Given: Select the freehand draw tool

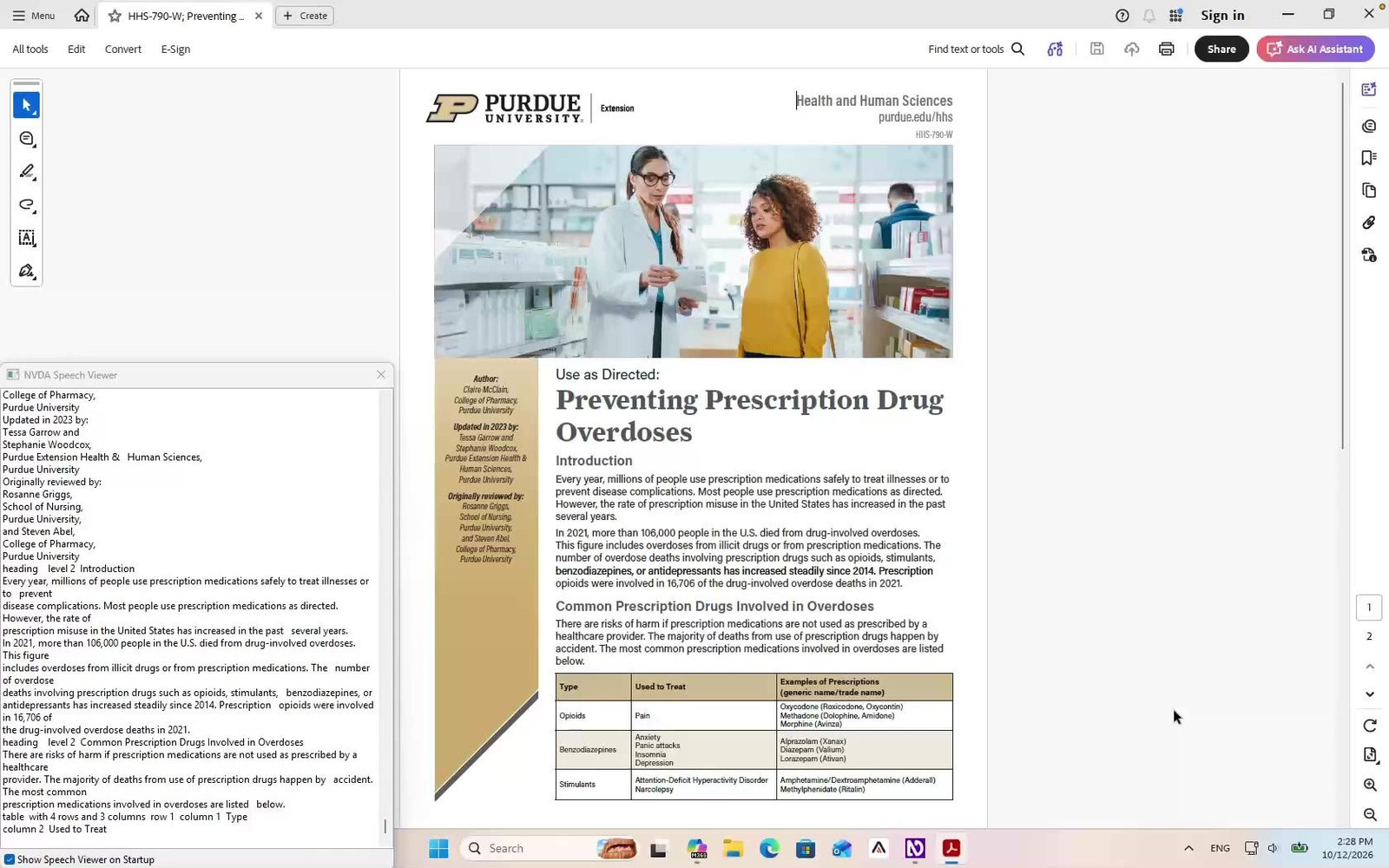Looking at the screenshot, I should 26,205.
